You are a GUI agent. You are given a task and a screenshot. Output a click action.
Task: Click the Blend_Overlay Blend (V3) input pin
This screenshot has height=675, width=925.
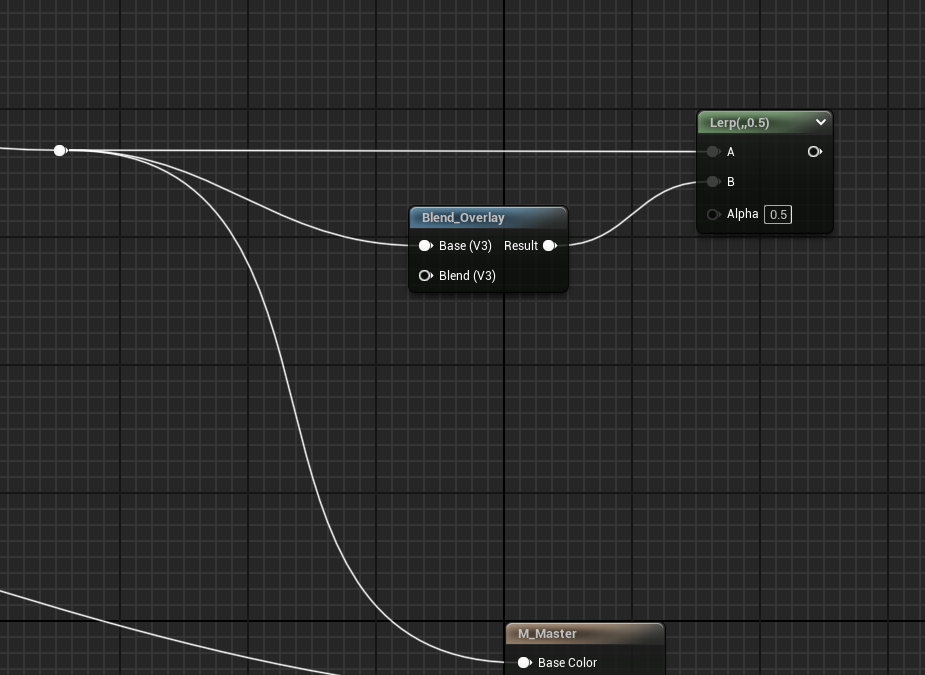(x=425, y=276)
